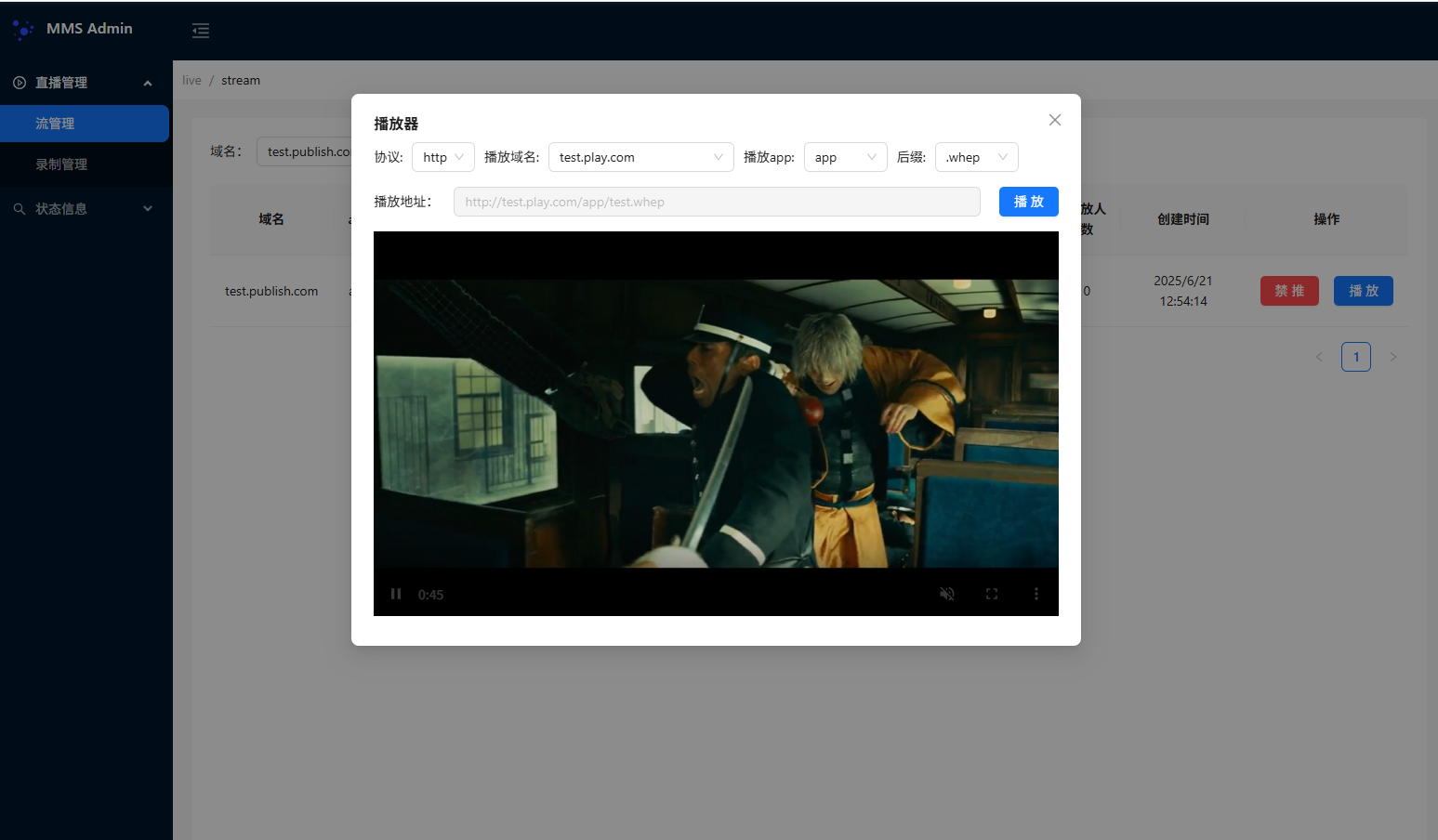Image resolution: width=1438 pixels, height=840 pixels.
Task: Pause the video playback
Action: (x=396, y=594)
